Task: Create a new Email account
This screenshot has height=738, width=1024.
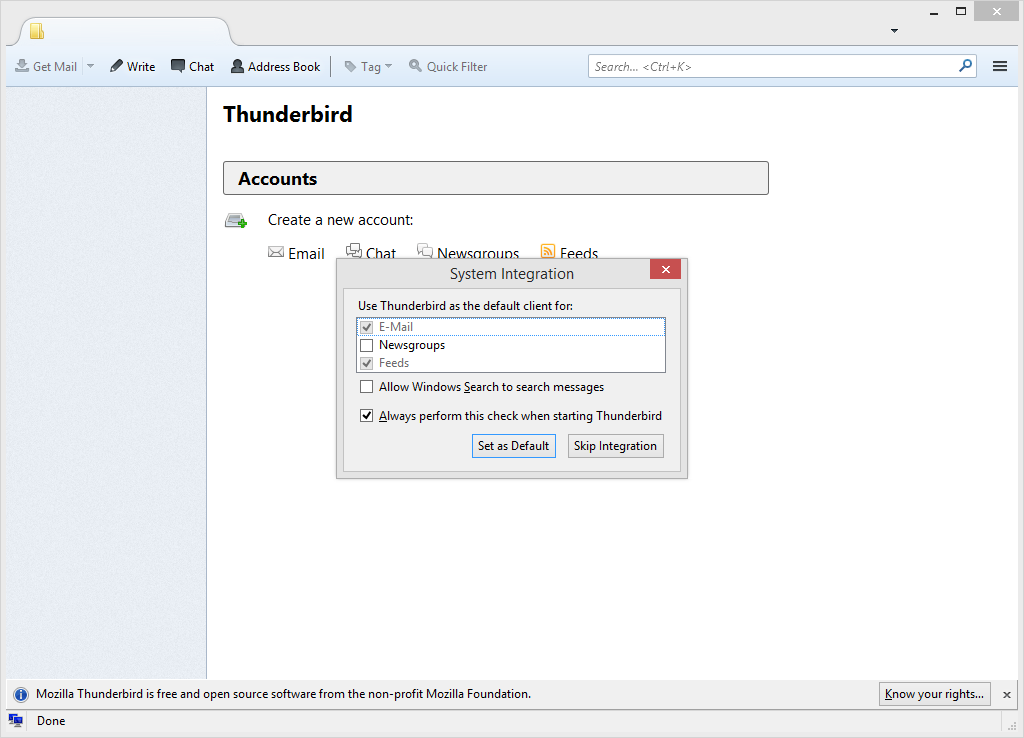Action: pyautogui.click(x=296, y=253)
